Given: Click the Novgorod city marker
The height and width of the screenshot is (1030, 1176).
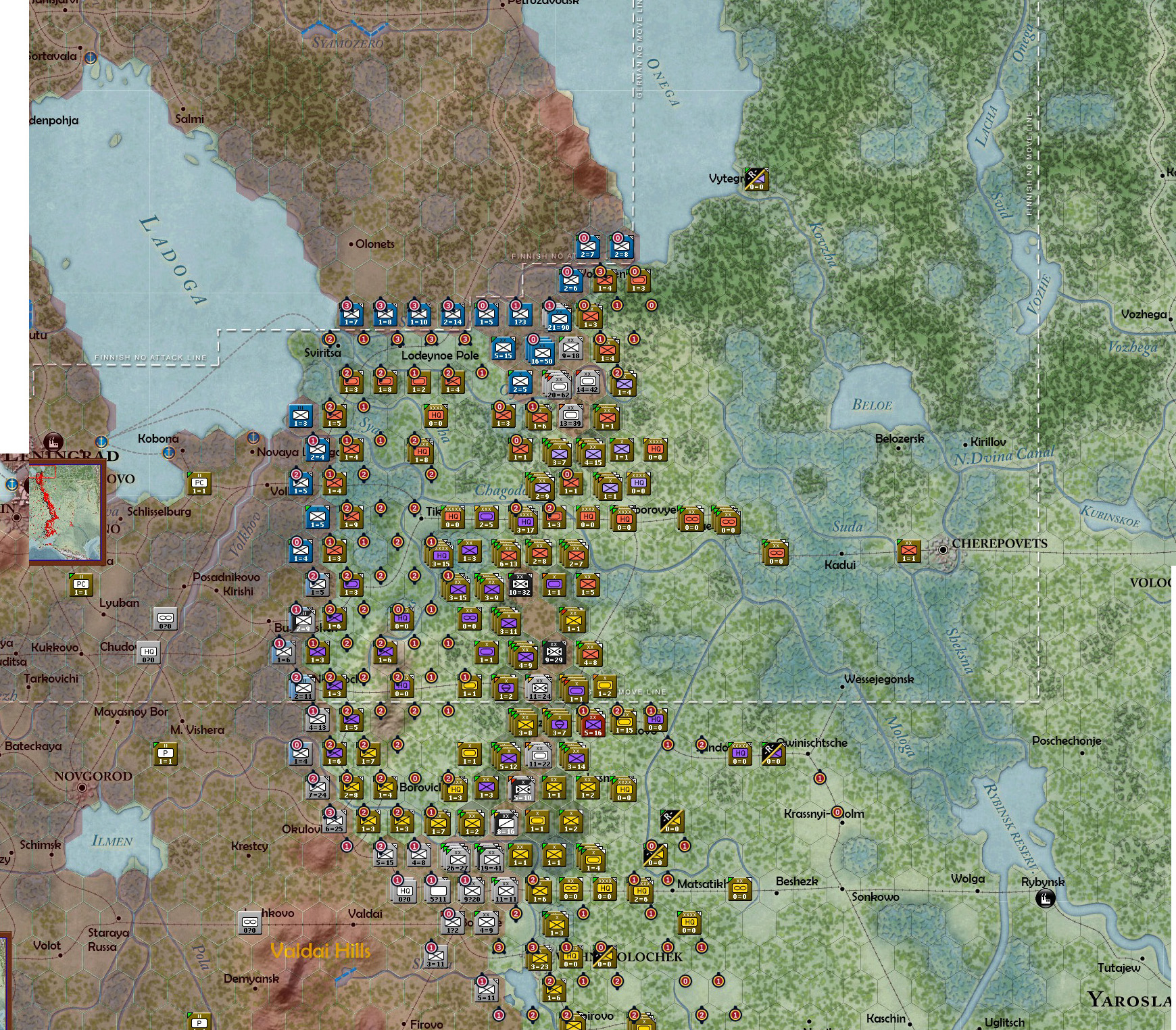Looking at the screenshot, I should 82,788.
